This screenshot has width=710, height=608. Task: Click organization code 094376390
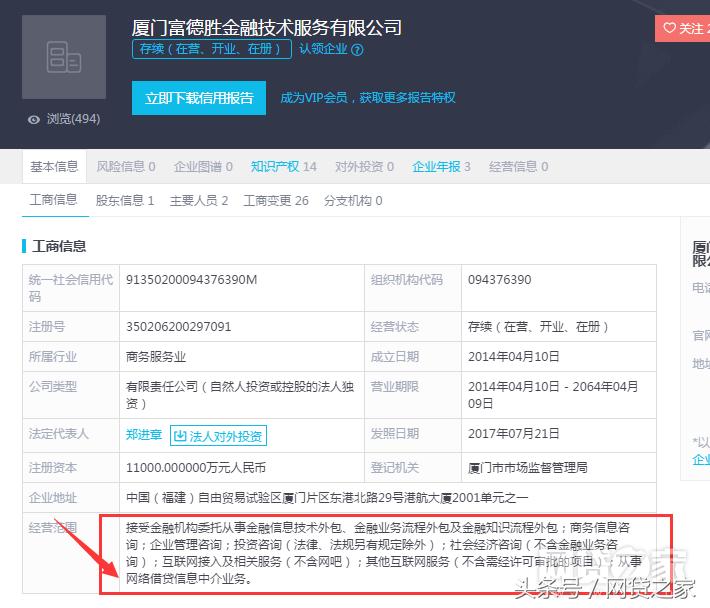tap(500, 280)
